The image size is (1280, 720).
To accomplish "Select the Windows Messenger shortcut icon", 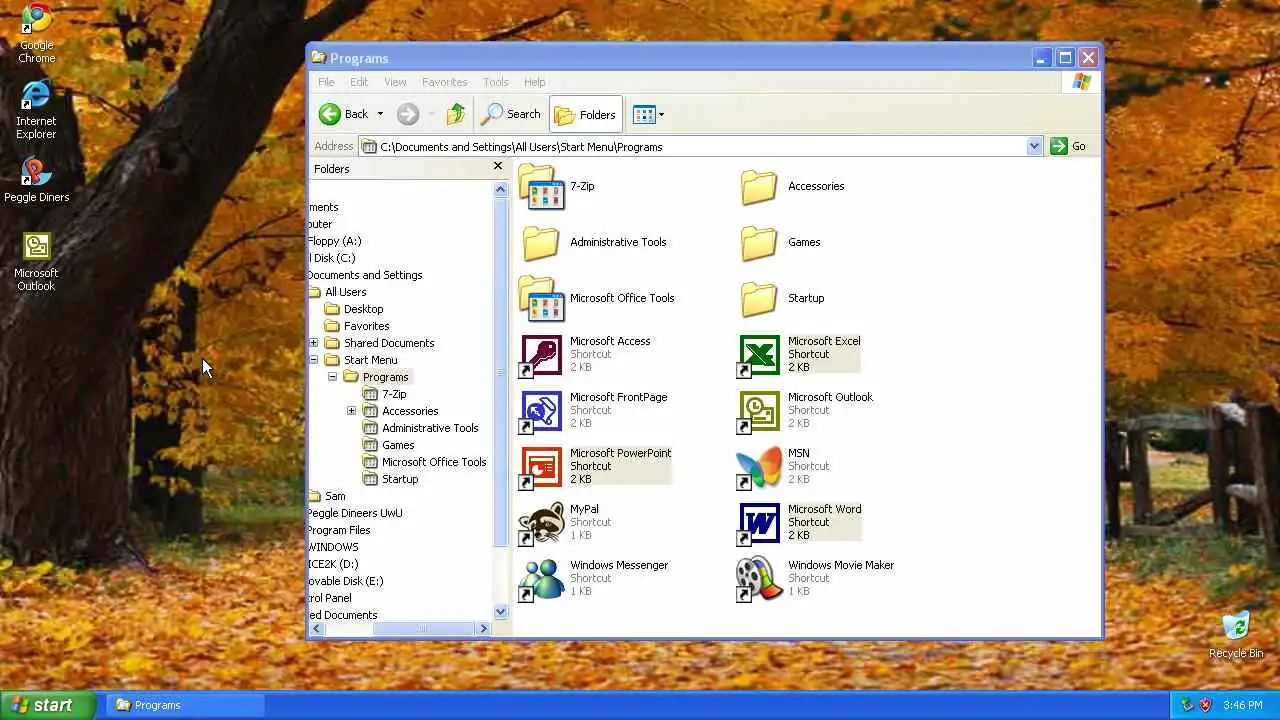I will click(x=541, y=579).
